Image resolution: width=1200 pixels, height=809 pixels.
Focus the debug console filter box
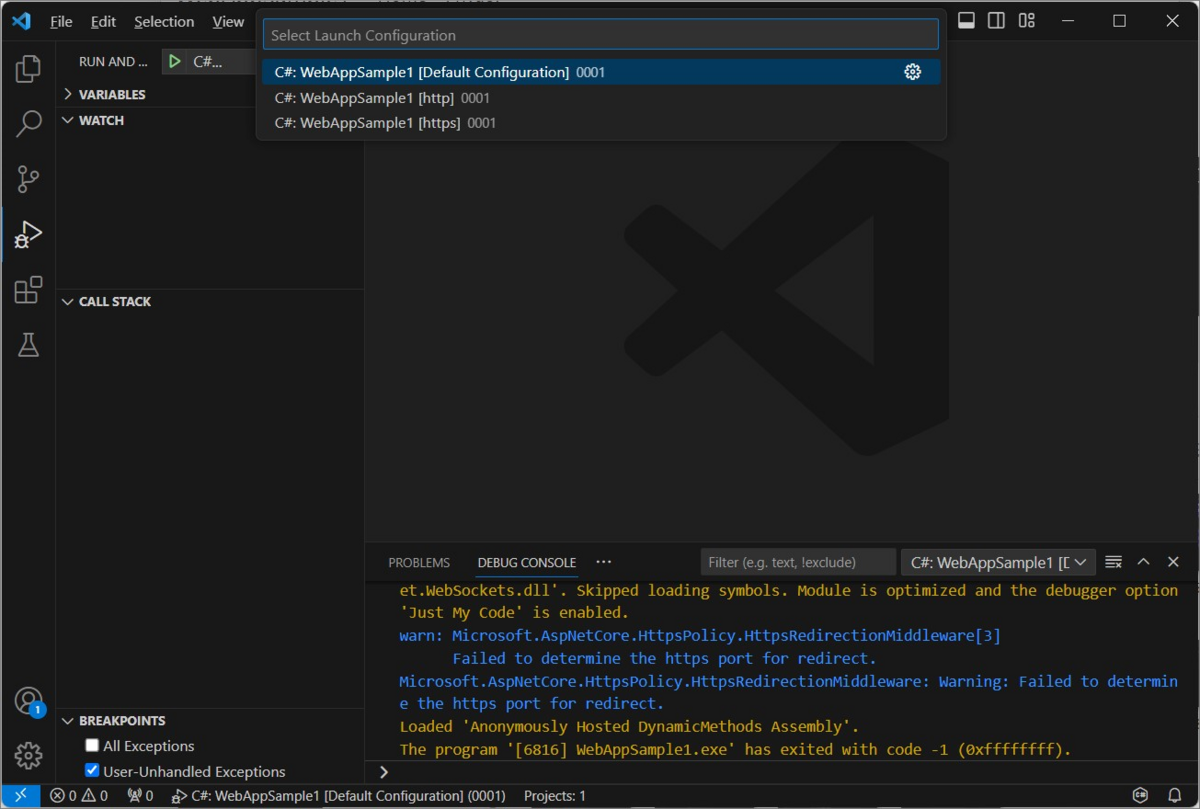(798, 562)
